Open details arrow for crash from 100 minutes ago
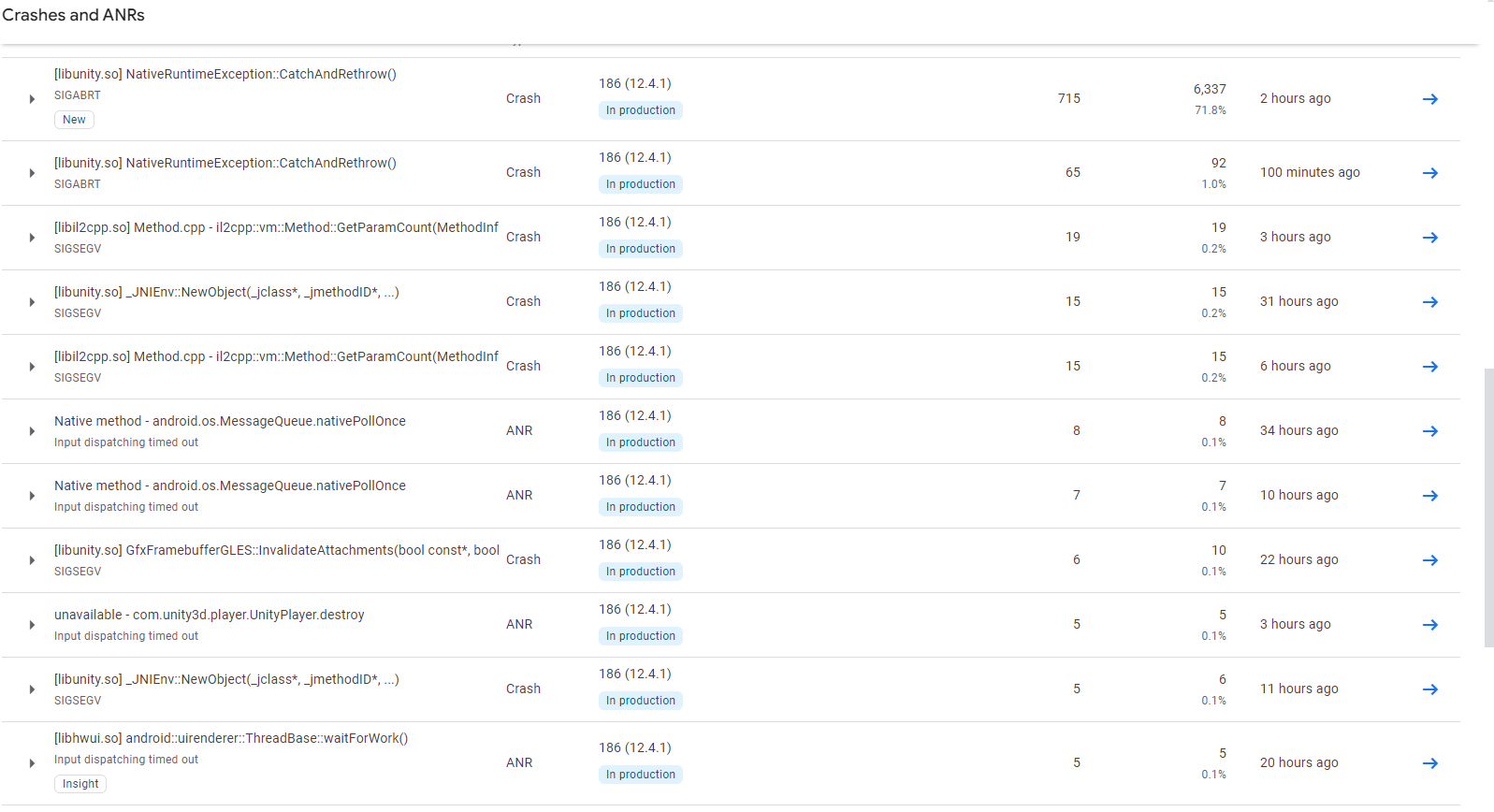Screen dimensions: 1494x812 (x=1429, y=173)
